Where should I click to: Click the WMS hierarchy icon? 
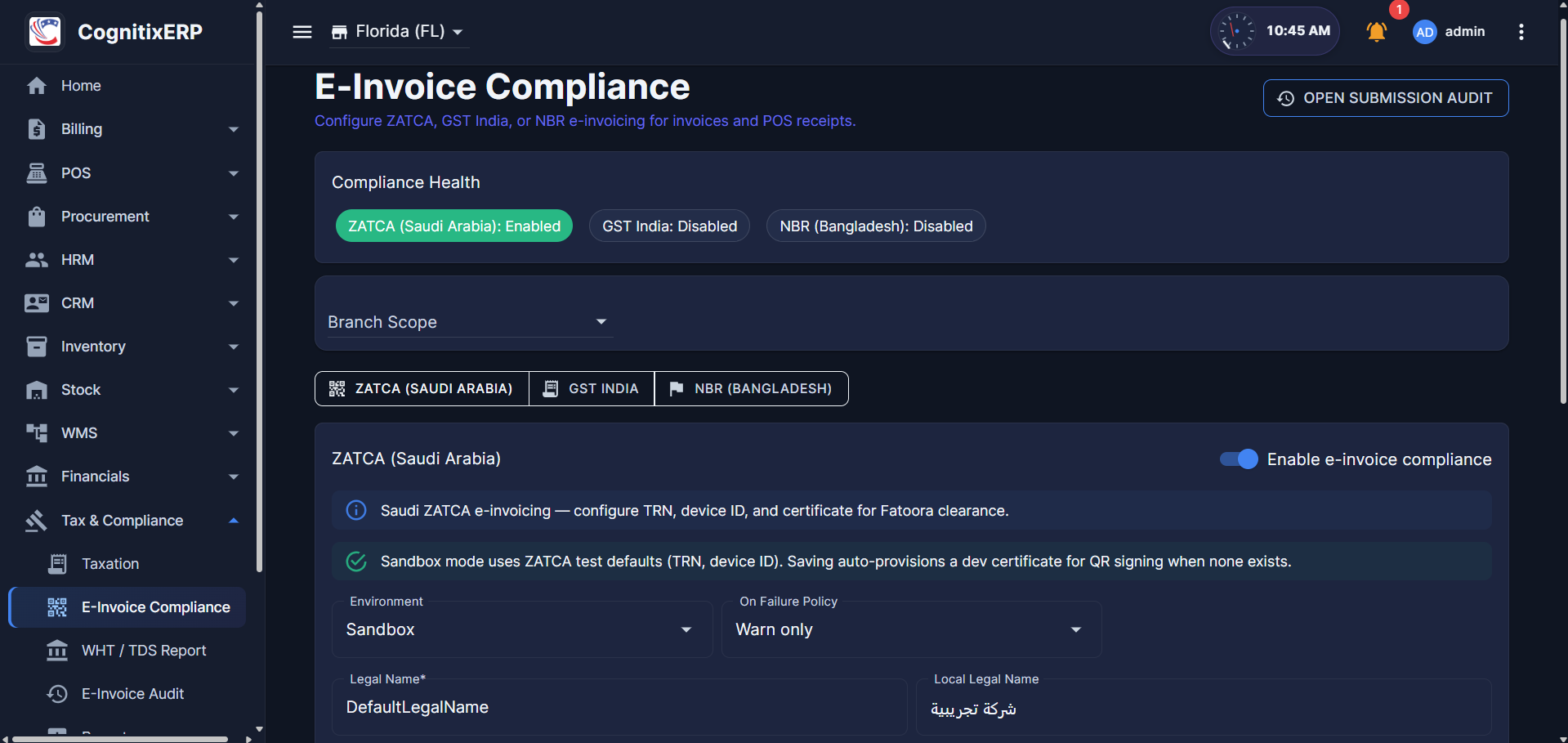point(37,433)
